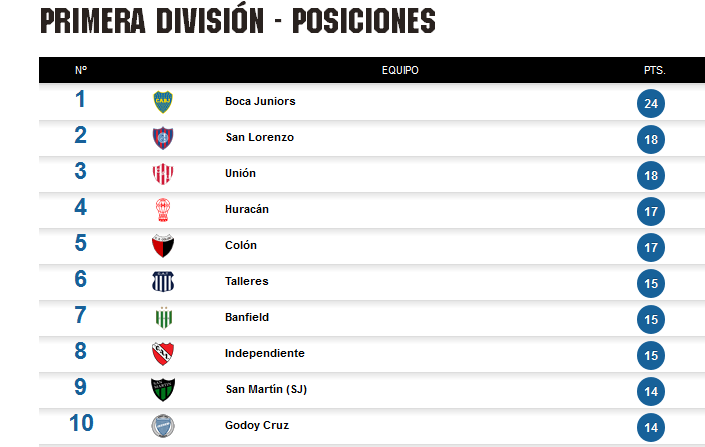Click the Godoy Cruz round crest
705x447 pixels.
coord(163,426)
